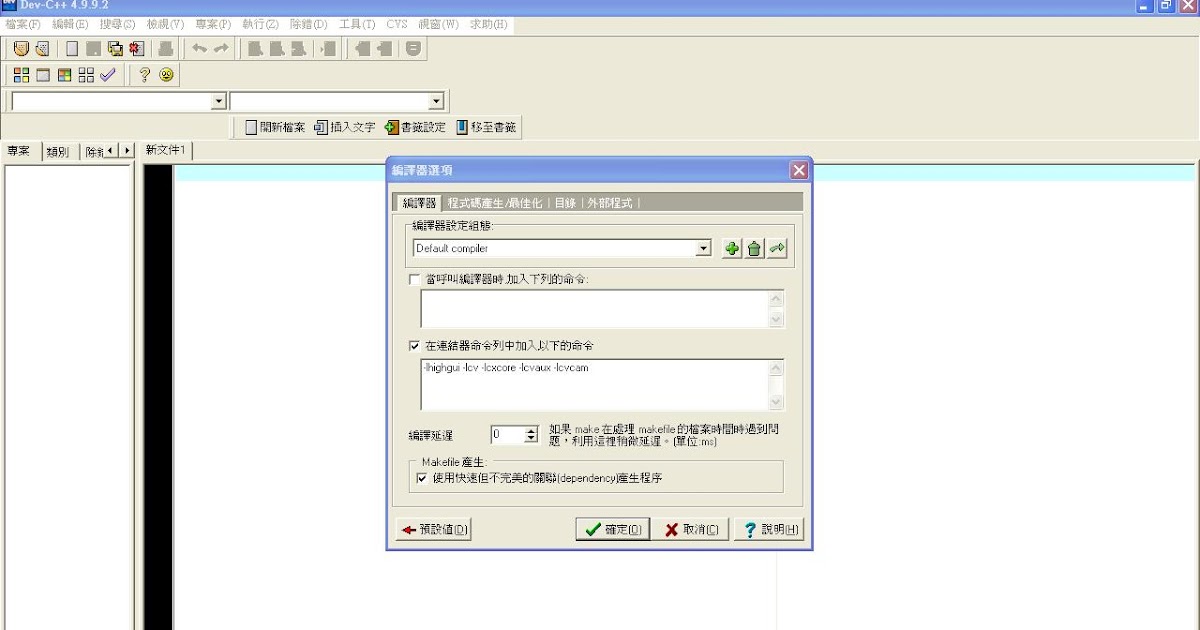Screen dimensions: 1200x630
Task: Click the first icon in the main toolbar
Action: [x=21, y=48]
